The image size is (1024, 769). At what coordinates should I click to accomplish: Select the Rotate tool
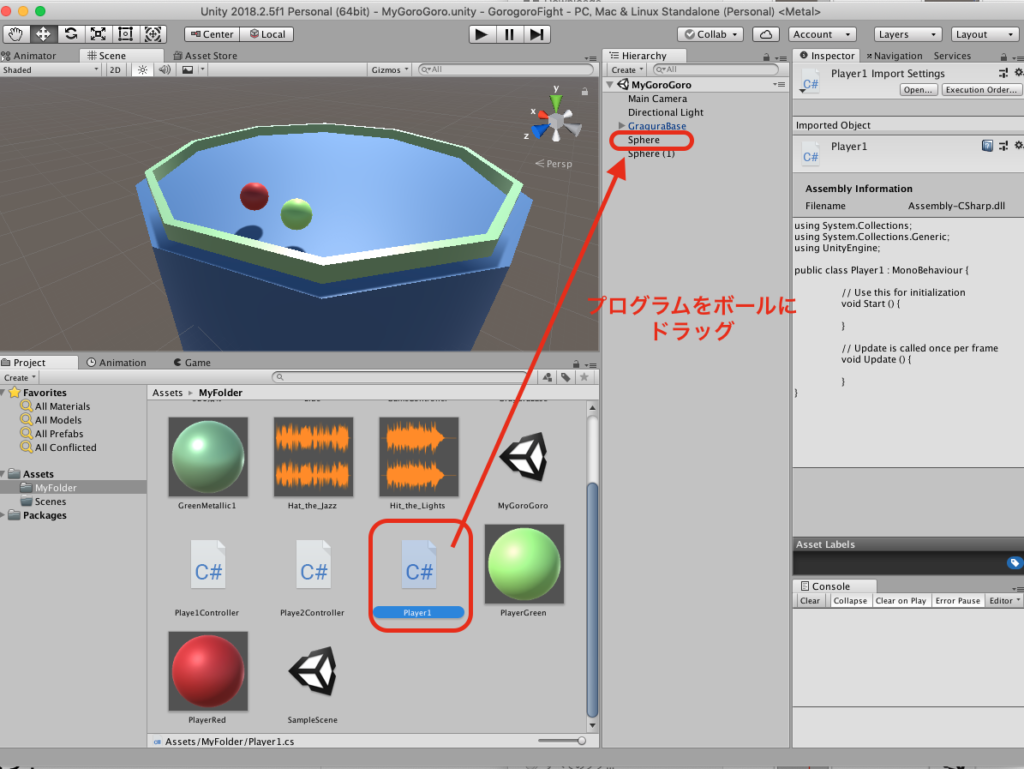point(70,34)
